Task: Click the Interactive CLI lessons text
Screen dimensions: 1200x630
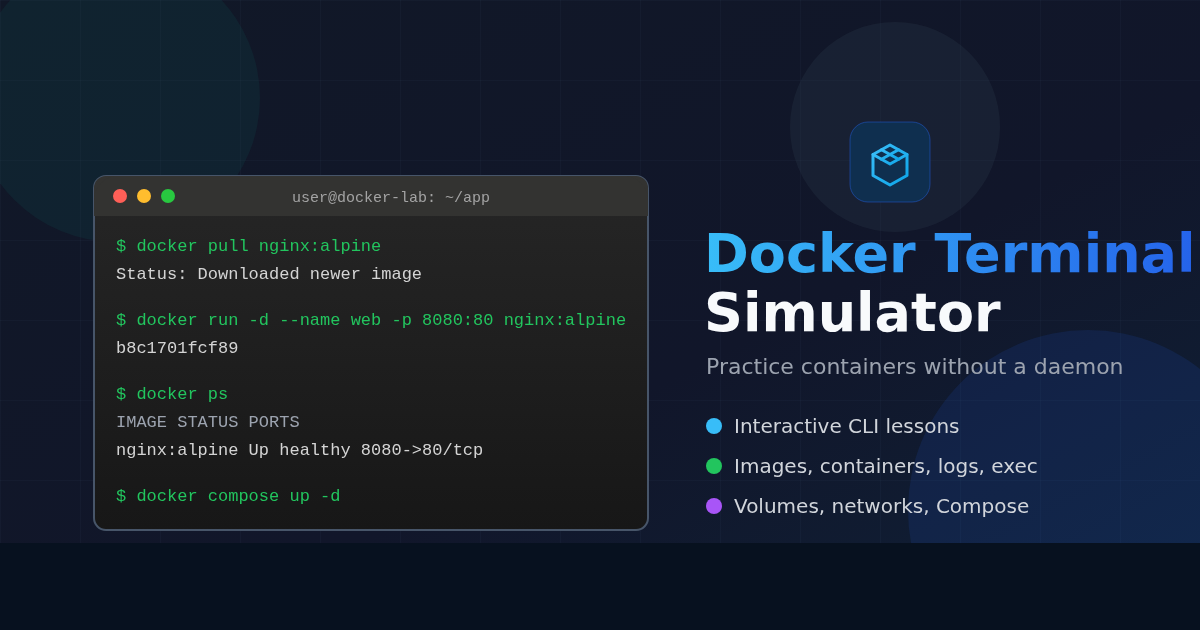Action: tap(846, 426)
